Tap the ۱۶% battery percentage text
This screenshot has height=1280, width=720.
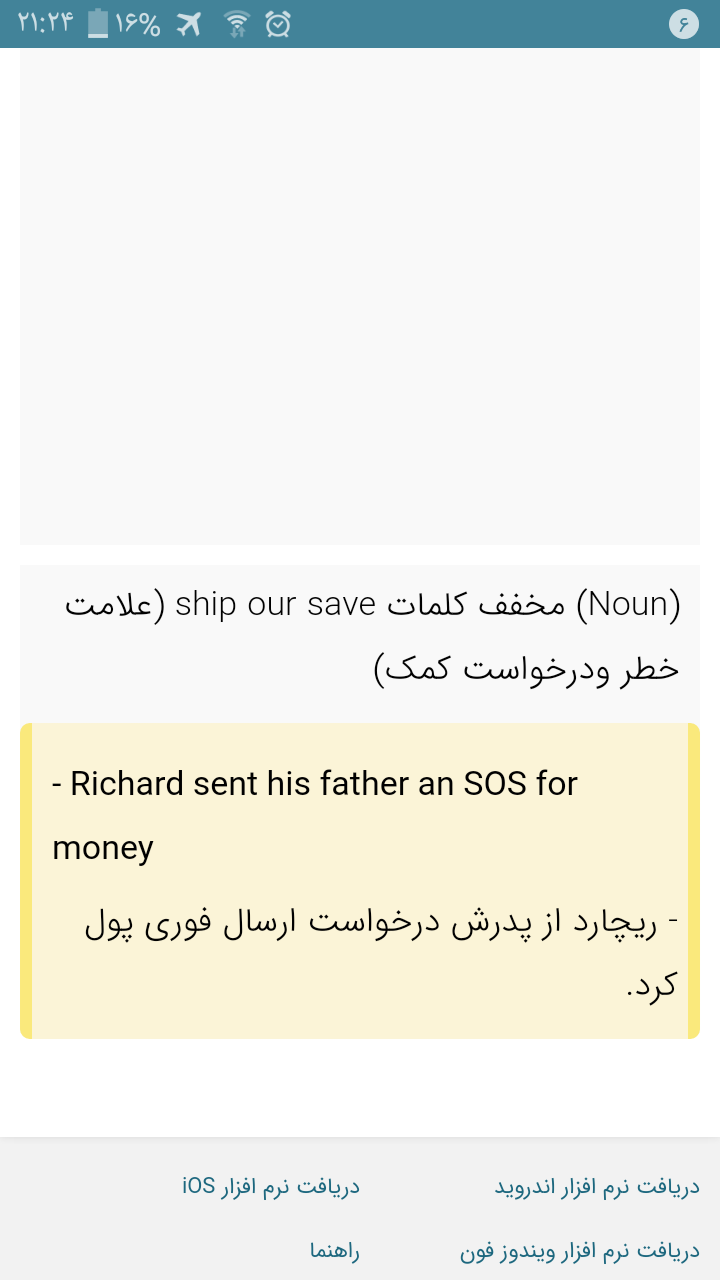coord(137,24)
